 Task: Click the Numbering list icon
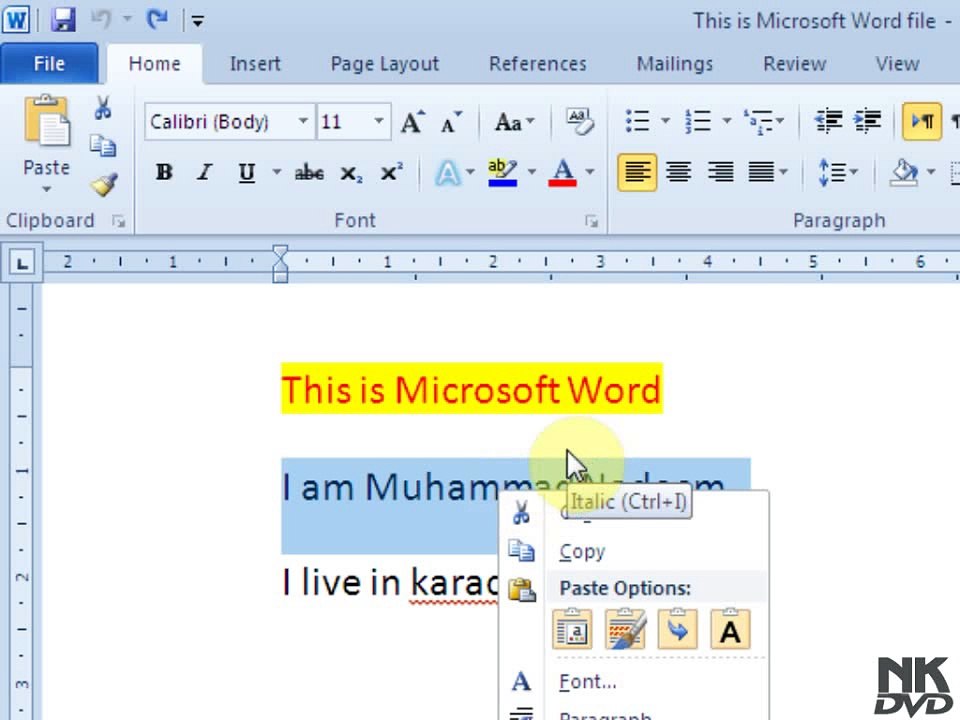click(698, 121)
